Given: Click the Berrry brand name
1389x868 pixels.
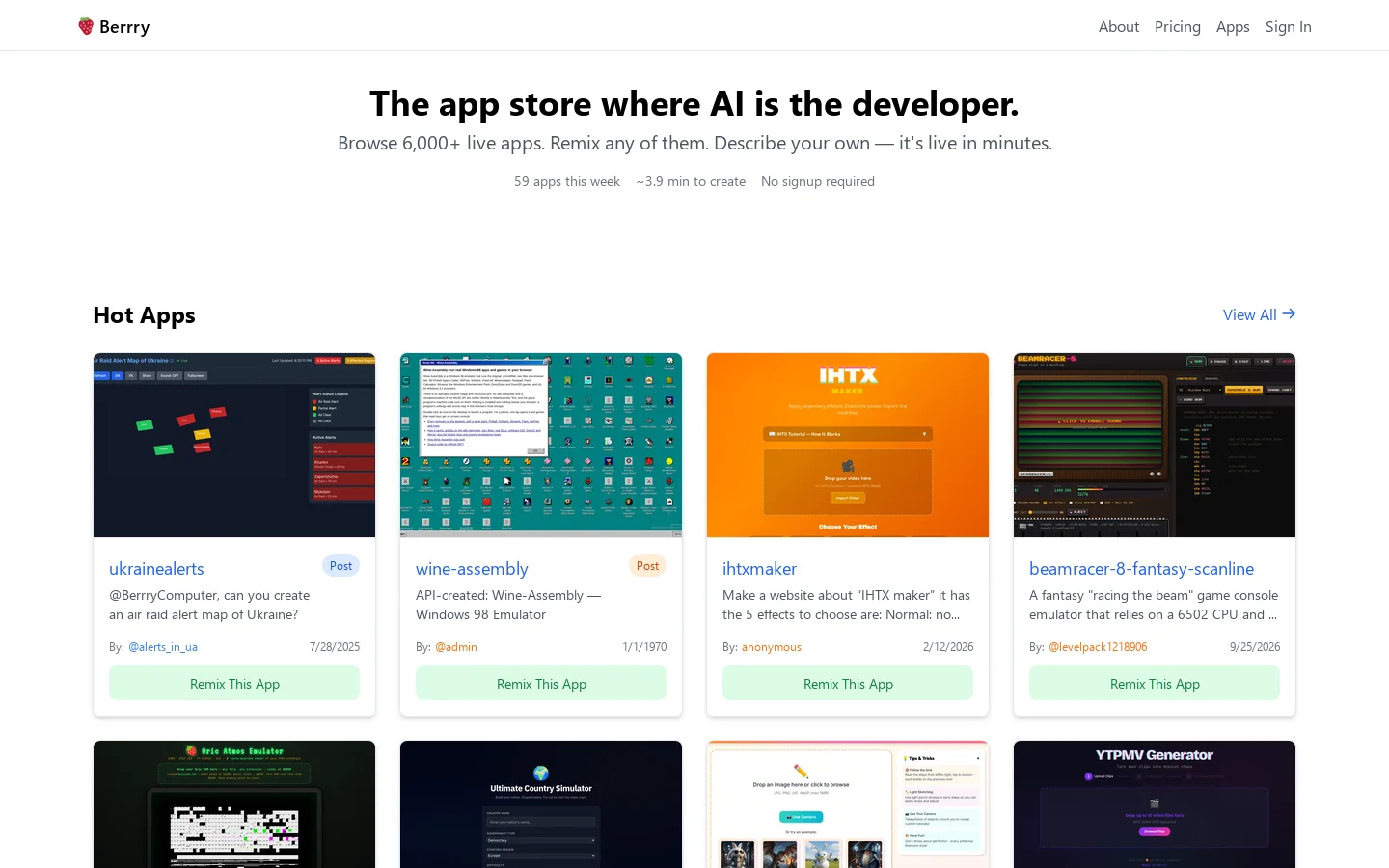Looking at the screenshot, I should [124, 27].
